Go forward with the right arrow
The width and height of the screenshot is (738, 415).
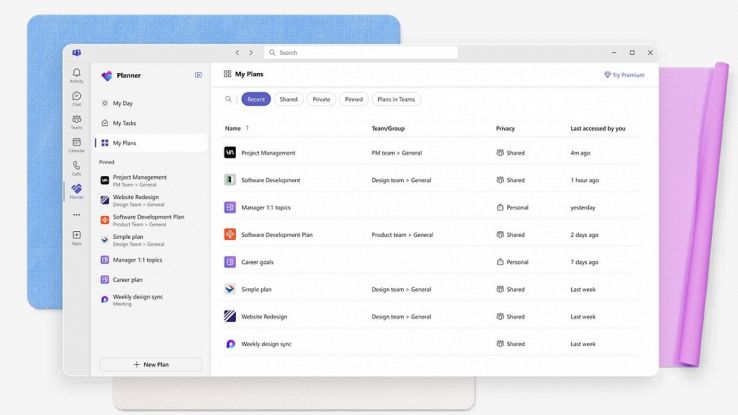click(251, 53)
